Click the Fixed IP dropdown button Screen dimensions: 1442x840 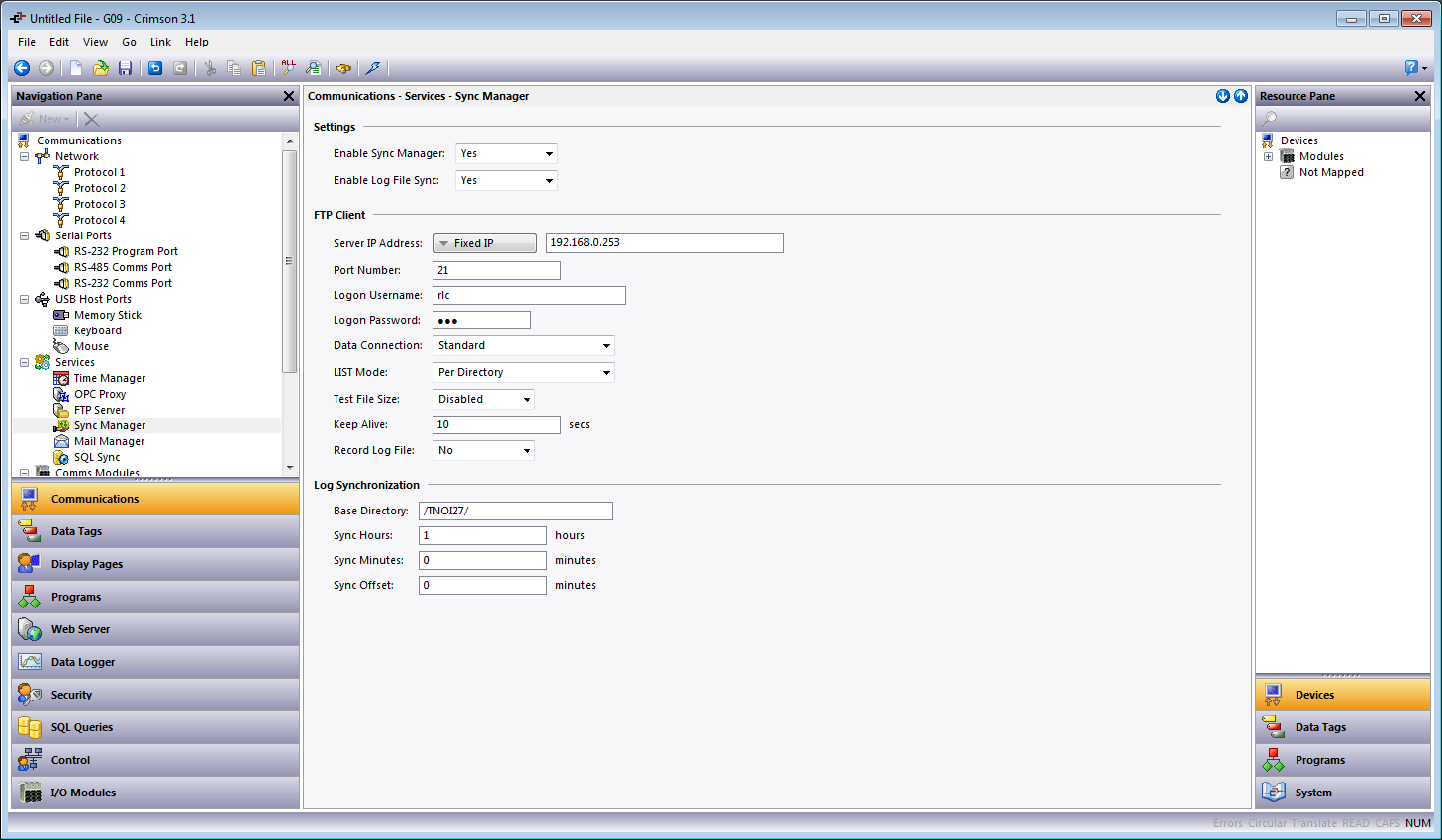pyautogui.click(x=485, y=243)
